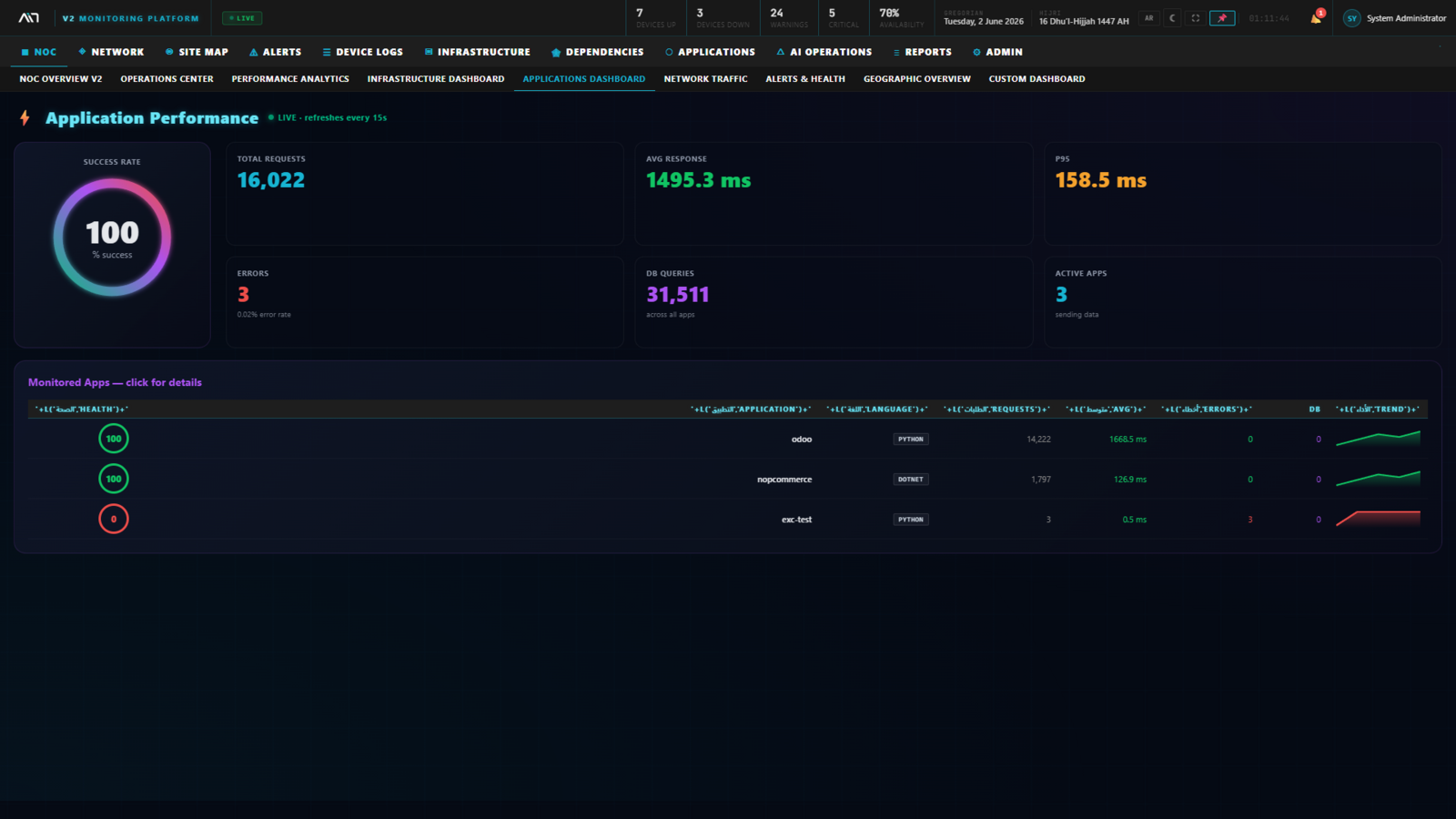The width and height of the screenshot is (1456, 819).
Task: Click the platform logo icon
Action: [x=29, y=18]
